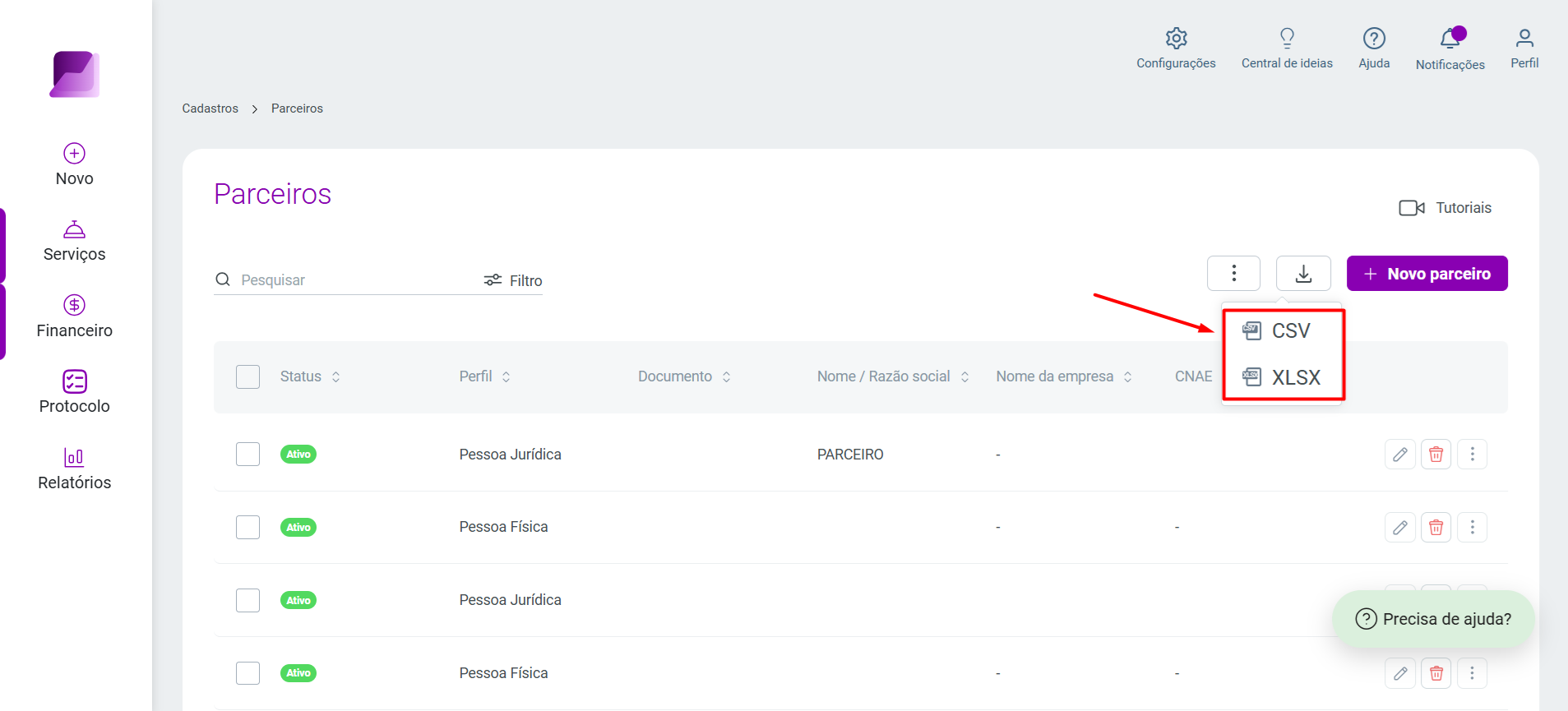Screen dimensions: 1568x711
Task: Open more options for the PARCEIRO row
Action: click(1472, 454)
